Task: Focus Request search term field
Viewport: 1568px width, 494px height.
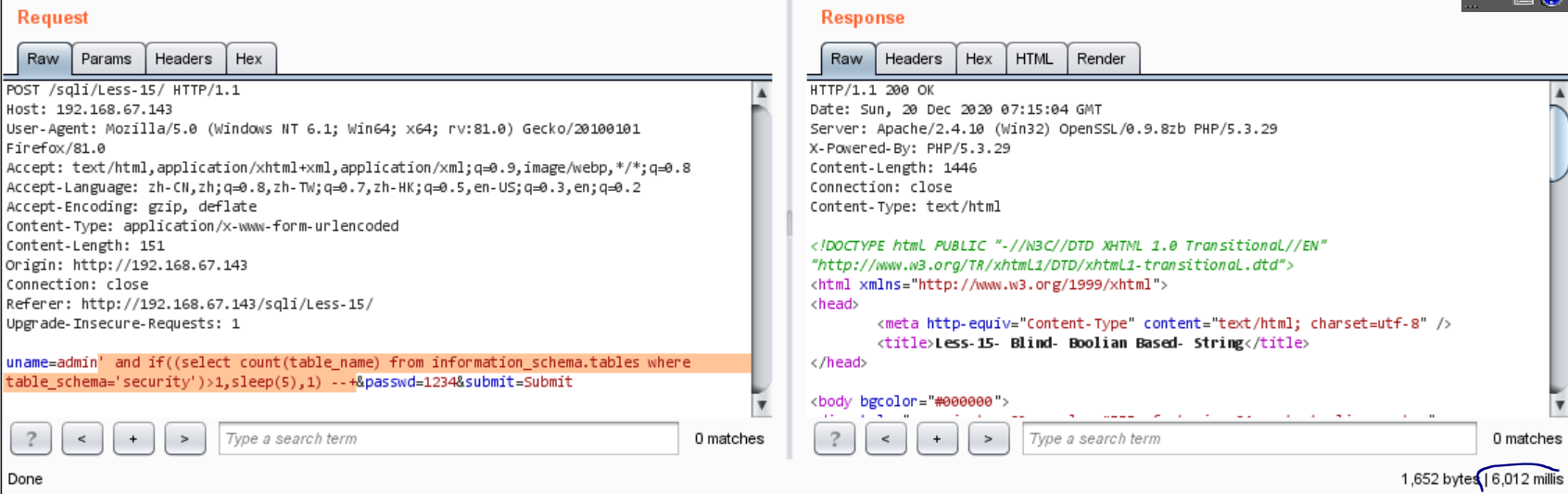Action: [449, 438]
